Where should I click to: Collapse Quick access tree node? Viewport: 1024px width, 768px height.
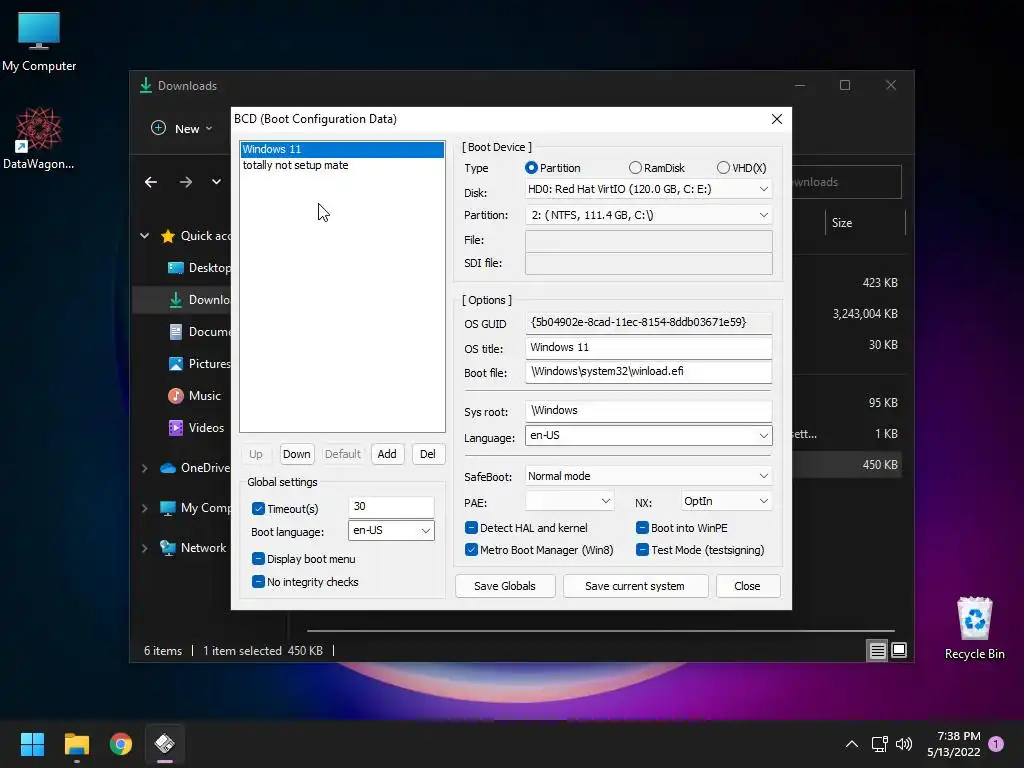tap(144, 236)
